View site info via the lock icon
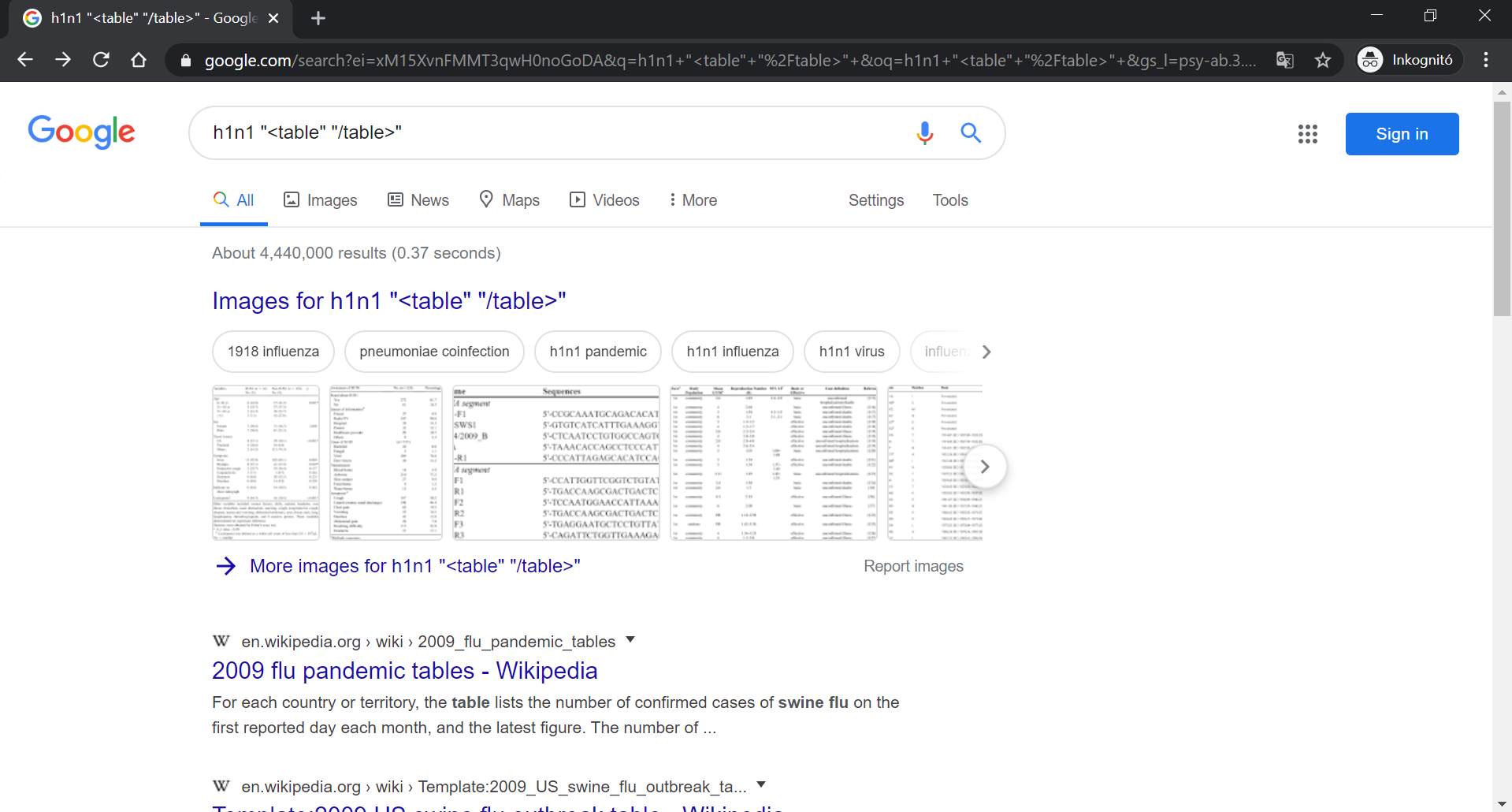Screen dimensions: 1512x812 (186, 61)
